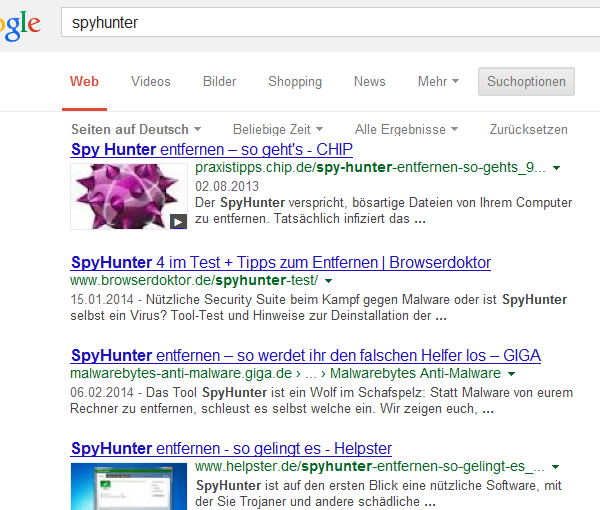Open the Alle Ergebnisse filter dropdown
Image resolution: width=600 pixels, height=510 pixels.
click(406, 129)
